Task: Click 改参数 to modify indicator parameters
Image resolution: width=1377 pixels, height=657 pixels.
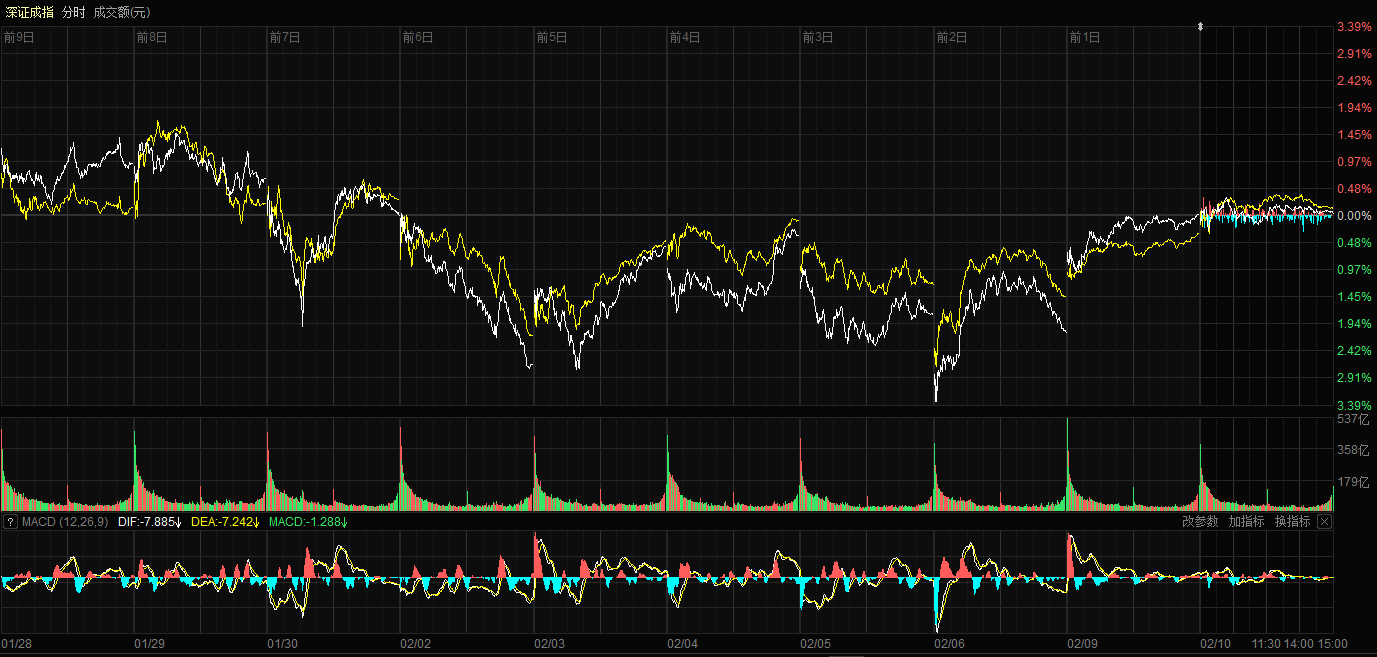Action: click(1200, 522)
